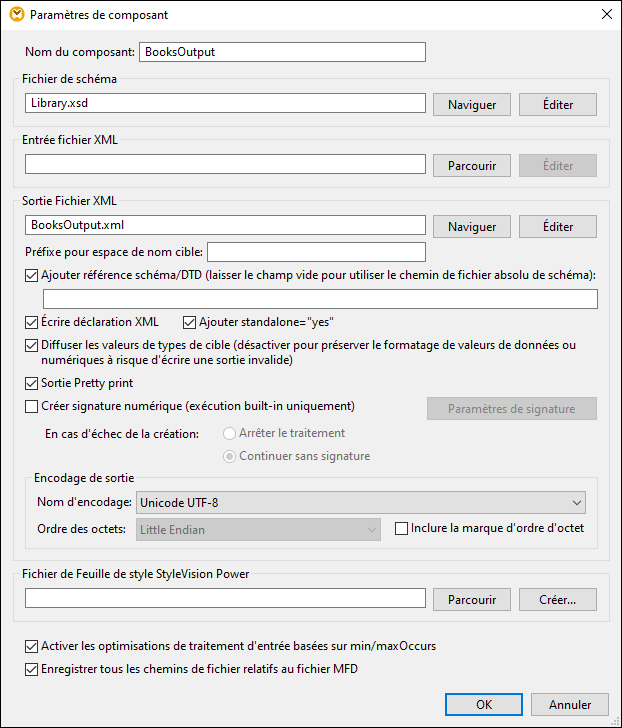Disable Sortie Pretty print option

coord(31,383)
